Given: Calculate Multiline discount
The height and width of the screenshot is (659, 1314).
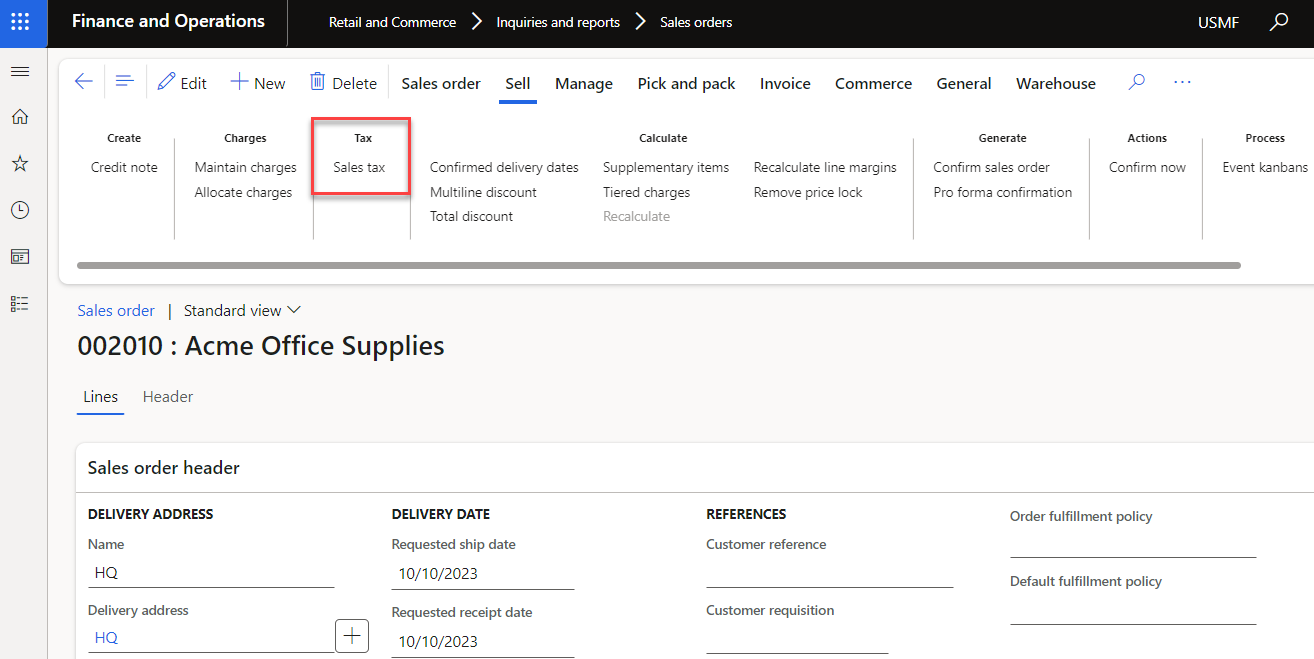Looking at the screenshot, I should tap(483, 192).
